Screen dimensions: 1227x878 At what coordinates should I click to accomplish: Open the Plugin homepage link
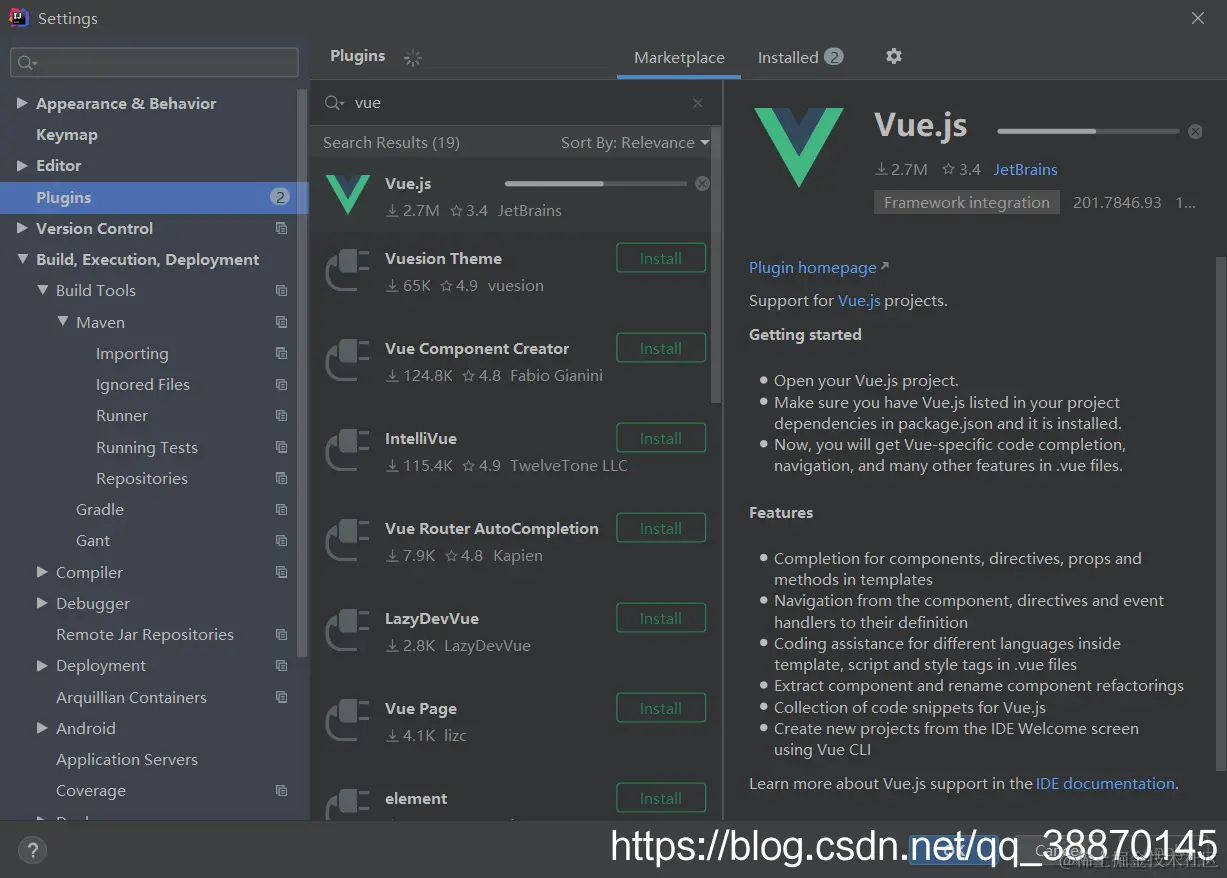tap(818, 267)
